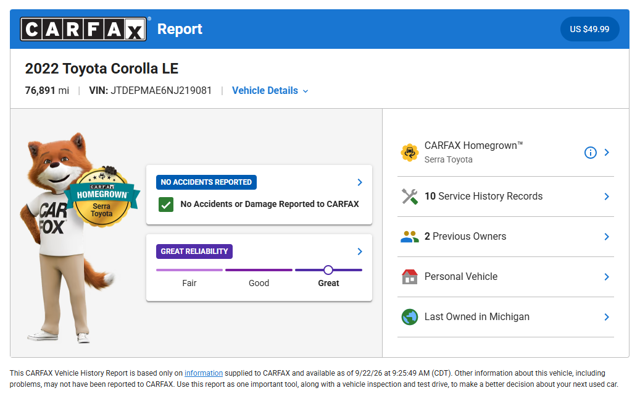Image resolution: width=640 pixels, height=393 pixels.
Task: Click the Last Owned in Michigan label
Action: [477, 317]
